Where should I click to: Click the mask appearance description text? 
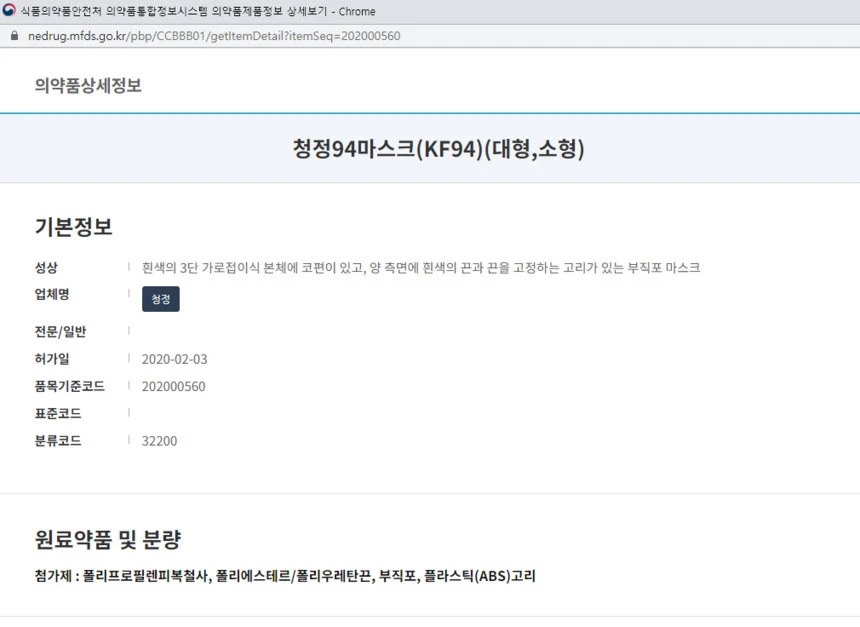coord(421,268)
